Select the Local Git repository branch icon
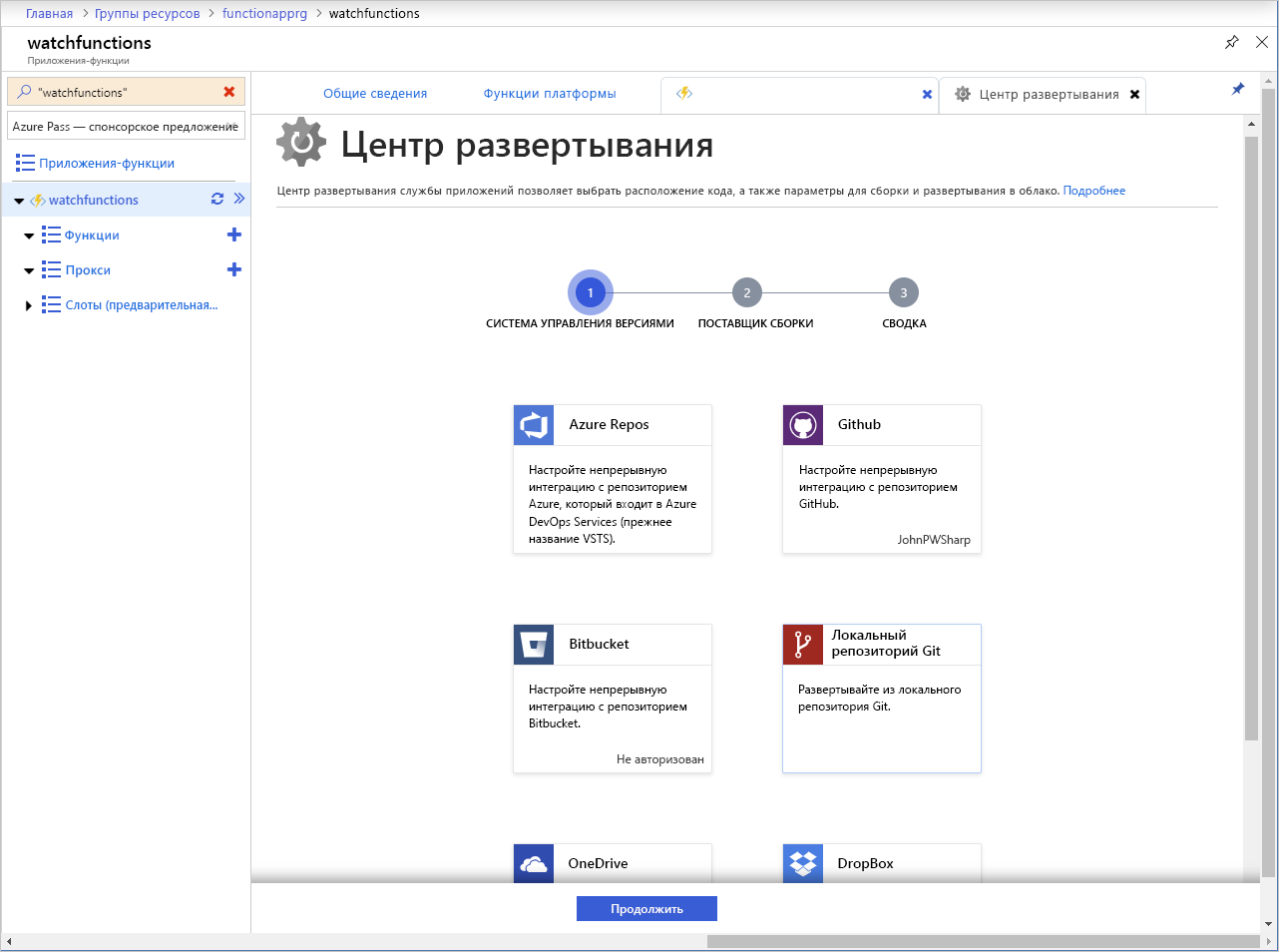This screenshot has width=1279, height=952. coord(803,645)
